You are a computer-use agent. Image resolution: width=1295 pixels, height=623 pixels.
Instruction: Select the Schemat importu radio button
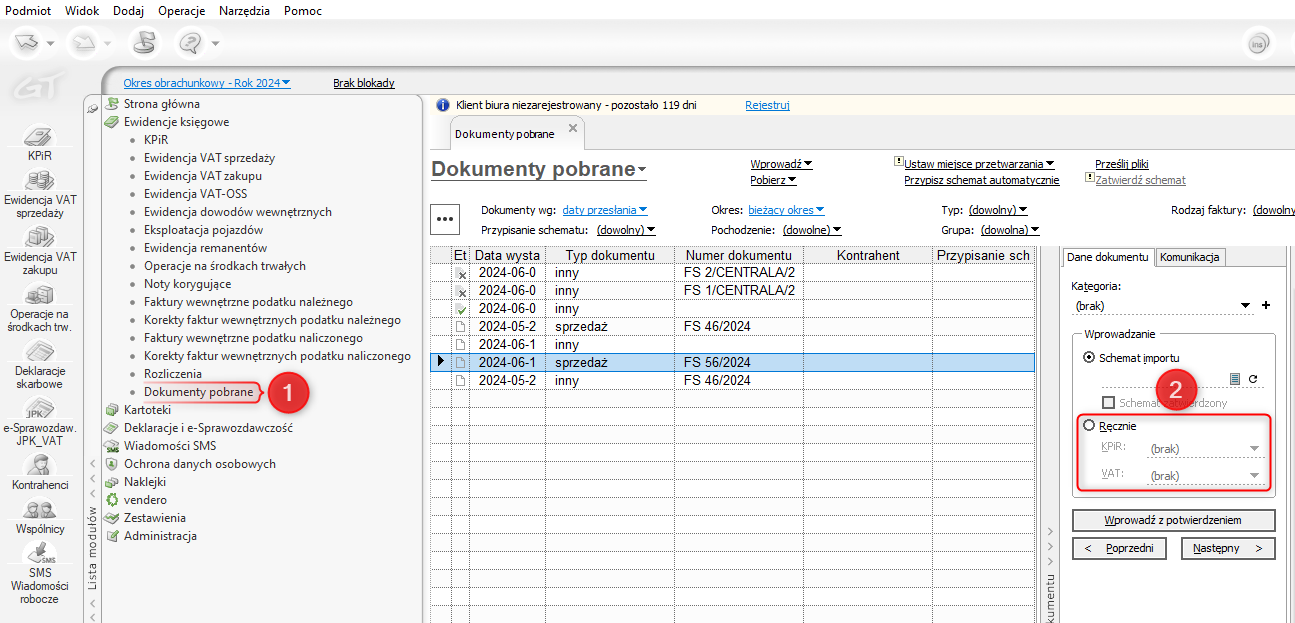(1089, 357)
